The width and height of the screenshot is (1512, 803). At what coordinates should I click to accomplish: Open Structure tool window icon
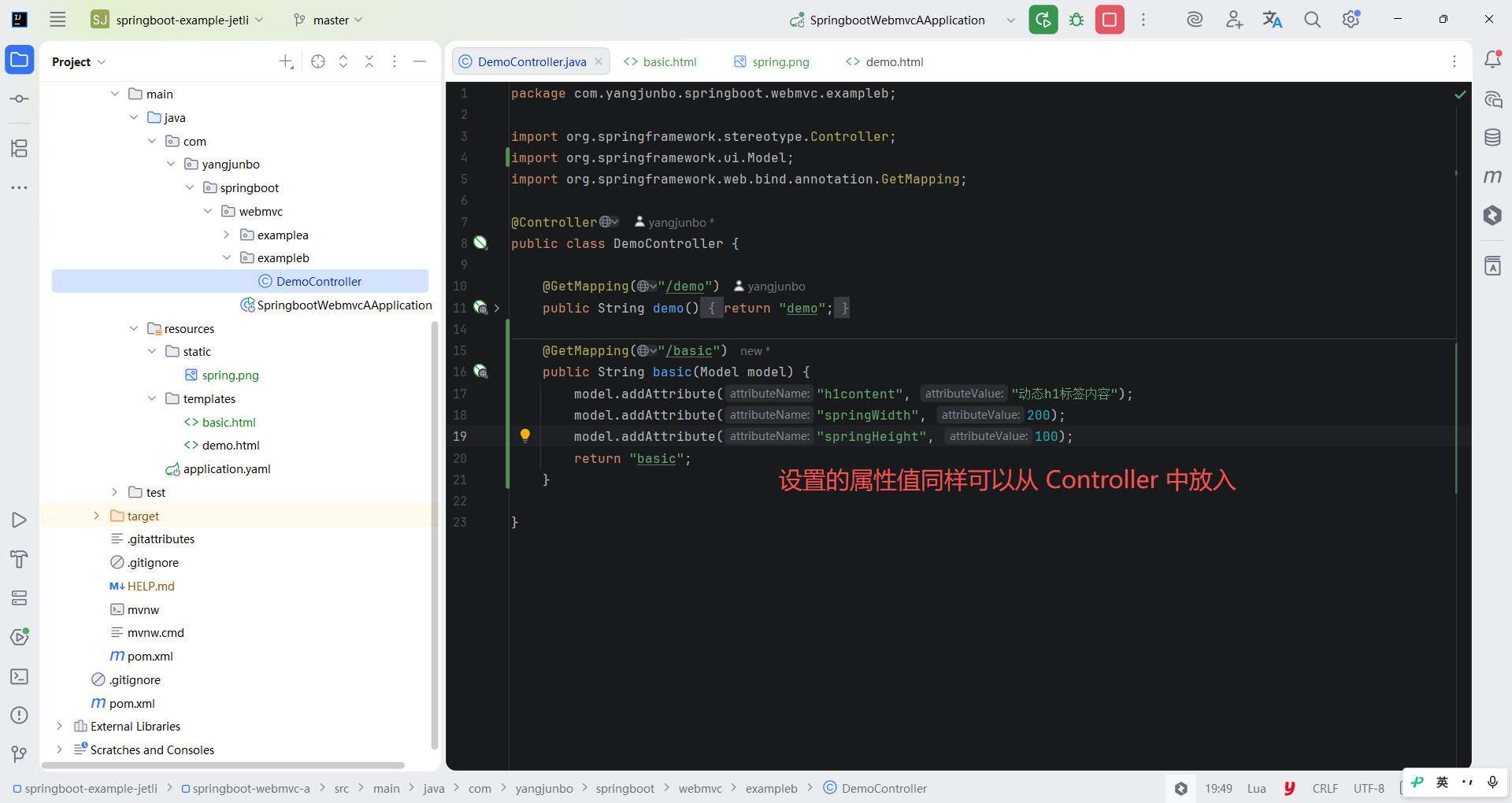19,148
